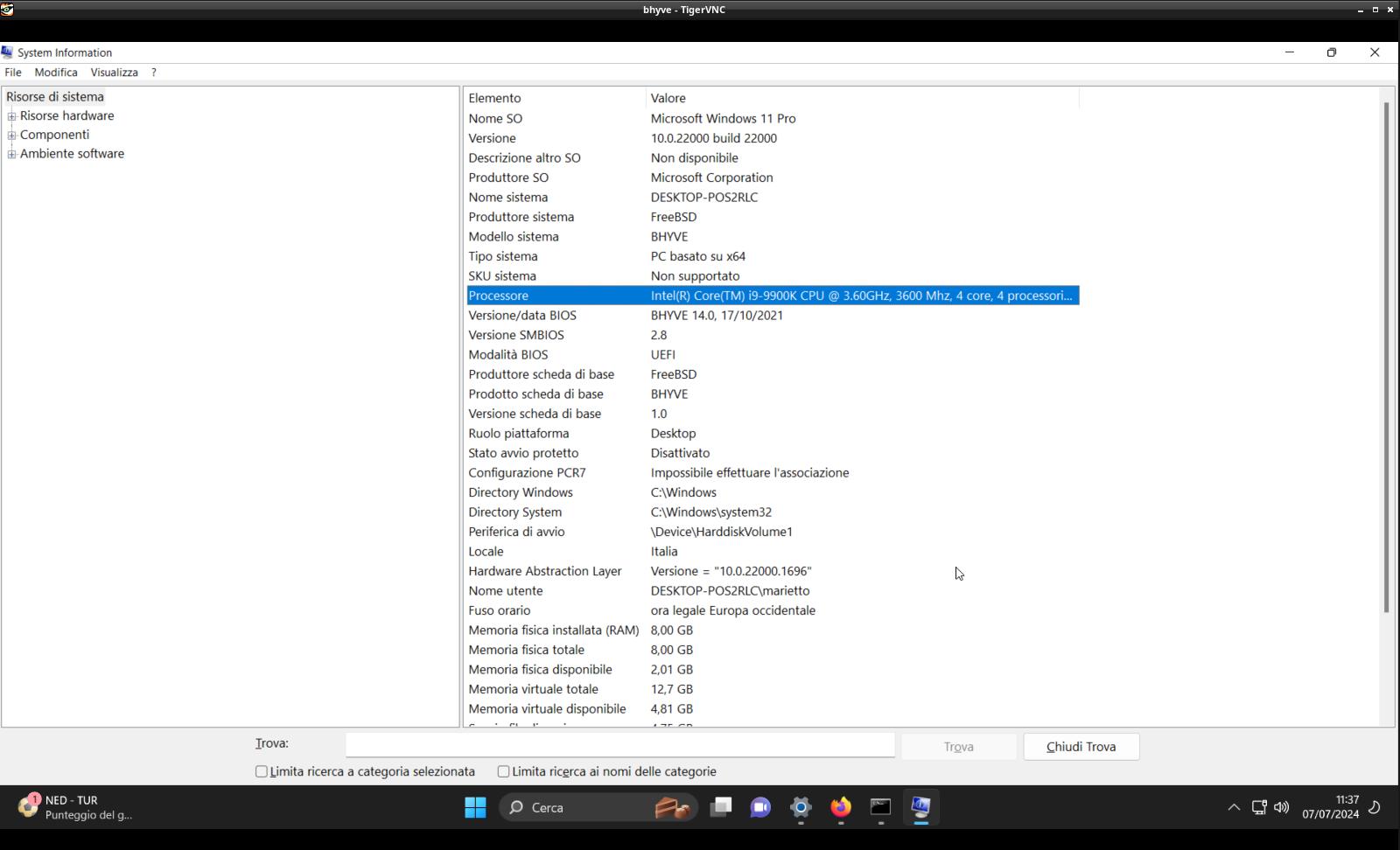Select the Configurazione PCR7 row
Screen dimensions: 1400x850
[x=773, y=473]
